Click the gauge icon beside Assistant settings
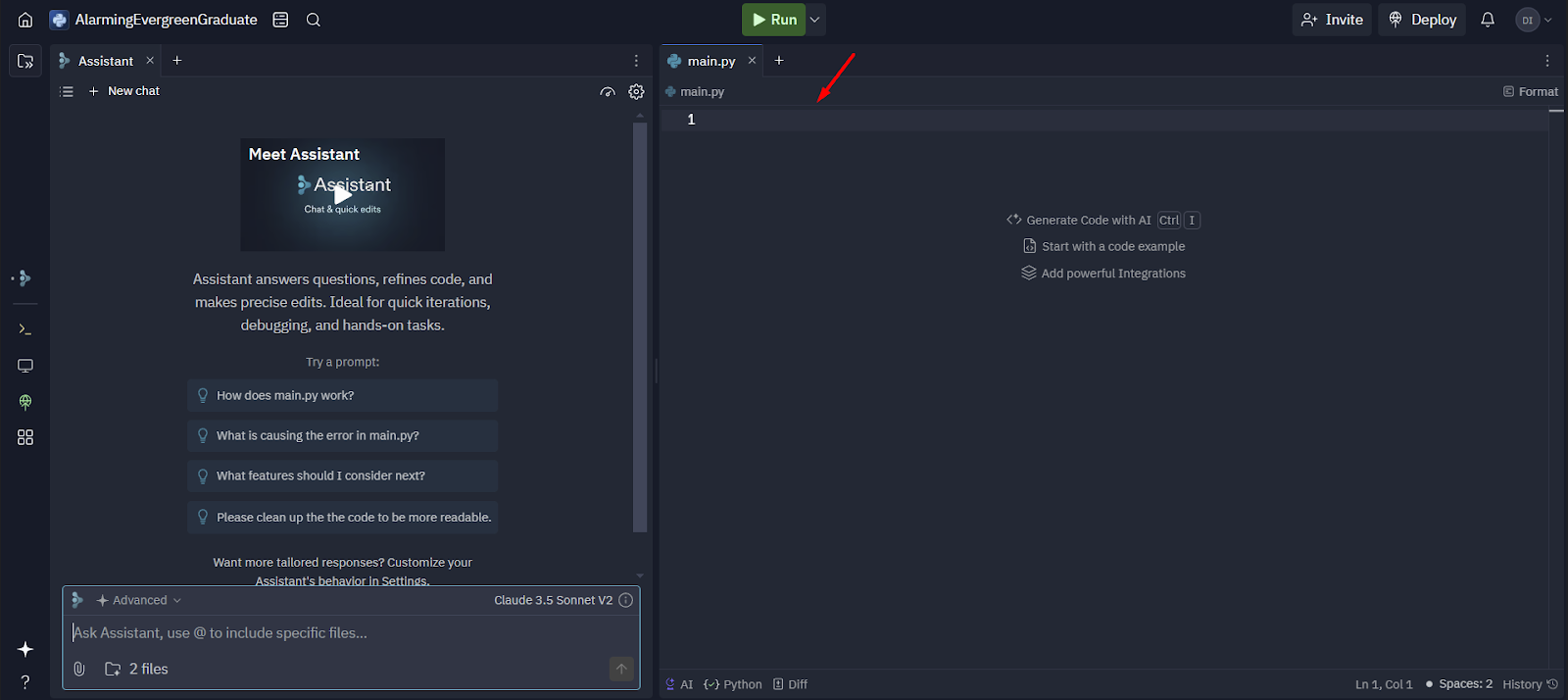The height and width of the screenshot is (700, 1568). [608, 92]
